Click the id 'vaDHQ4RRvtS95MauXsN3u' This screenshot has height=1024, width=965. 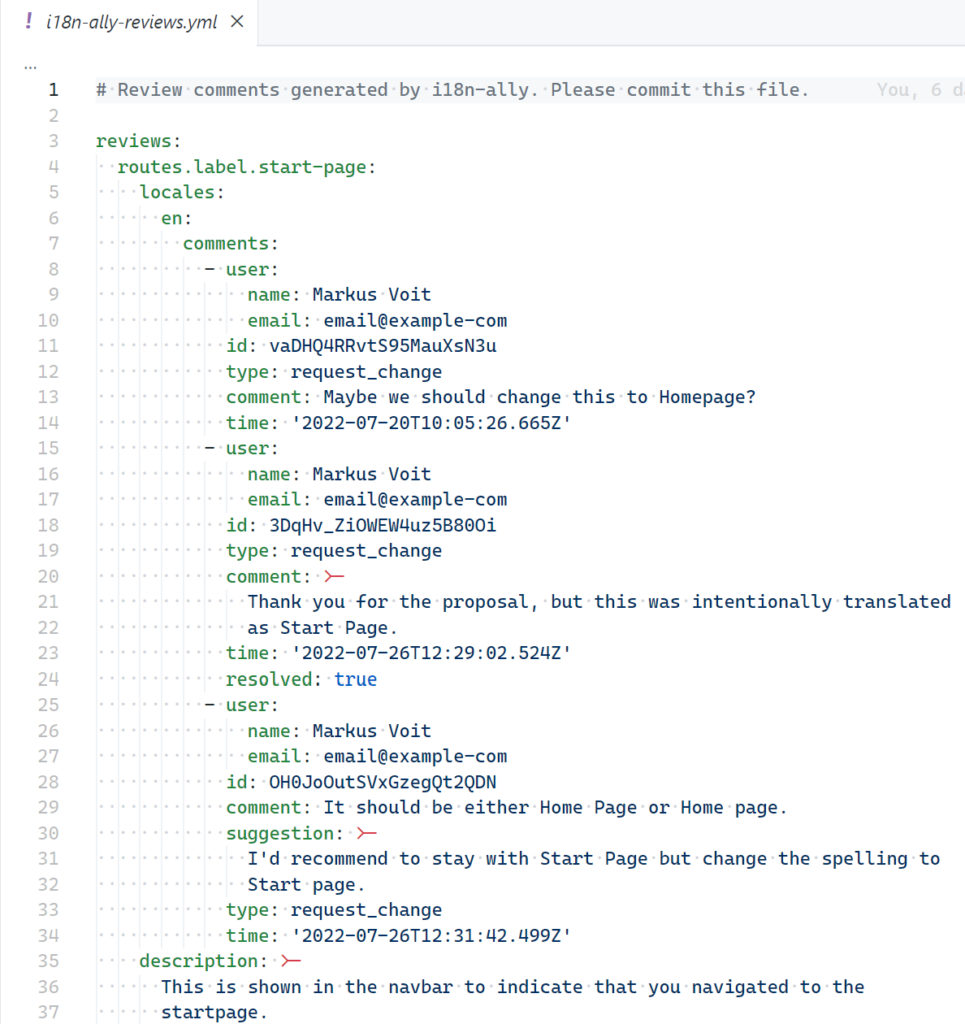(x=383, y=345)
